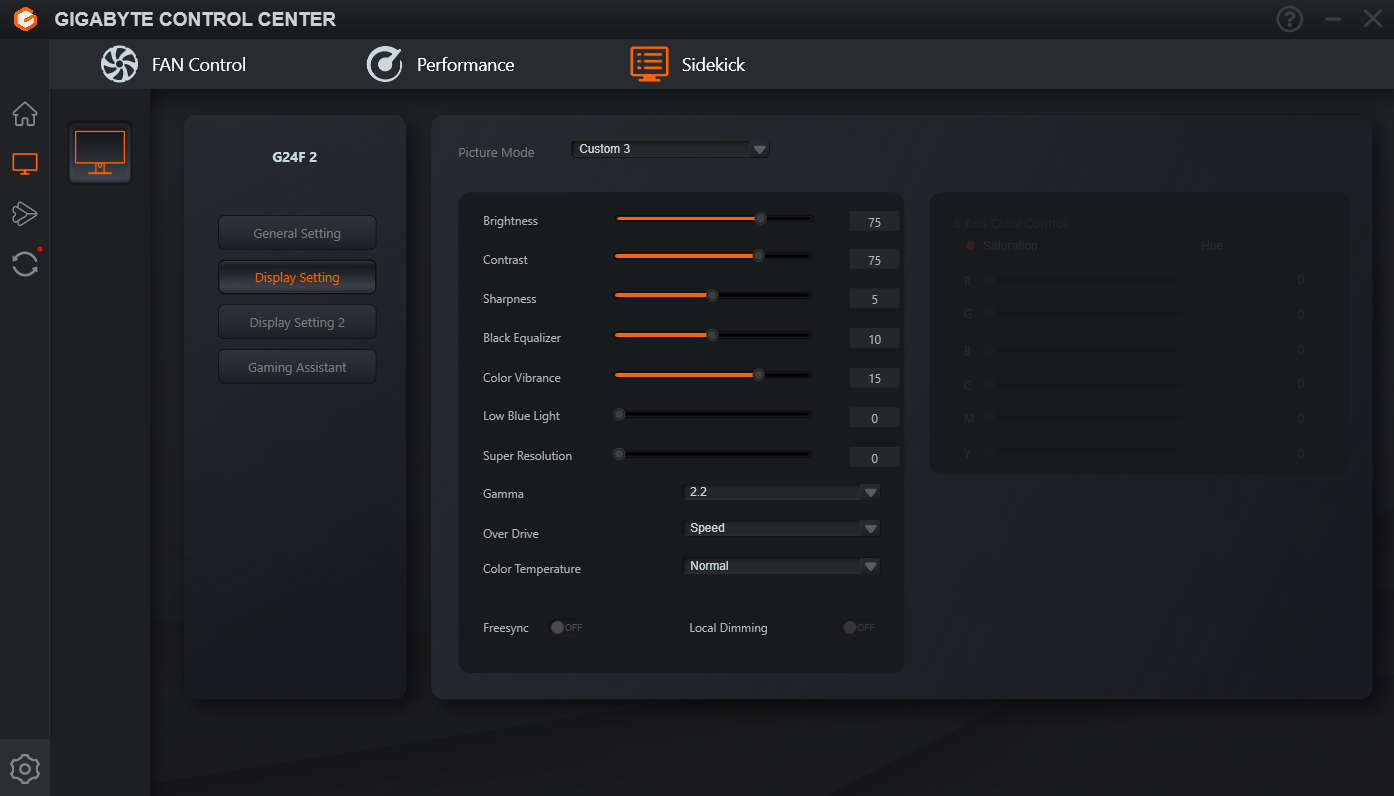Click the GIGABYTE CONTROL CENTER title text

(195, 19)
